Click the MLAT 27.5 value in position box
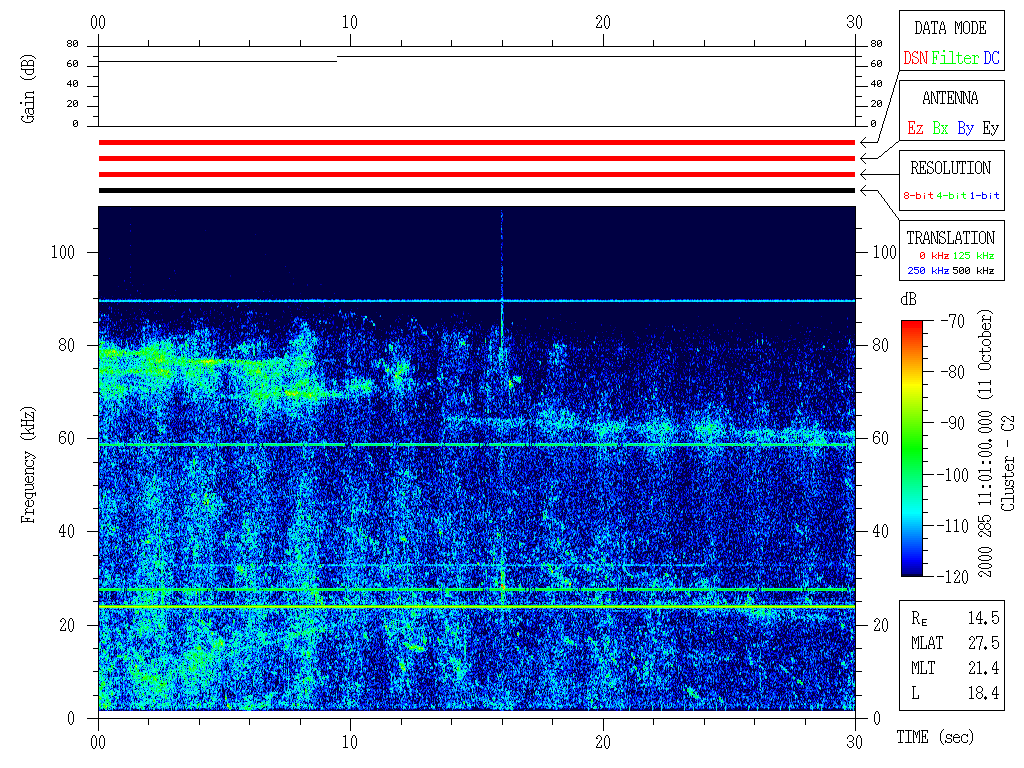Image resolution: width=1024 pixels, height=768 pixels. [984, 643]
